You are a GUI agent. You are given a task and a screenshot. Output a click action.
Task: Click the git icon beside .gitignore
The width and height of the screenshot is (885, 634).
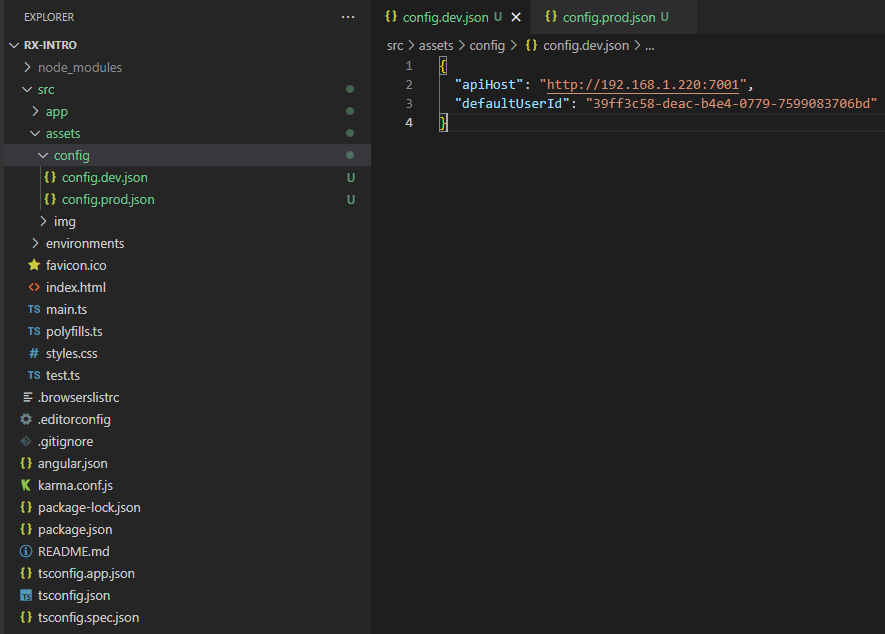pos(26,441)
